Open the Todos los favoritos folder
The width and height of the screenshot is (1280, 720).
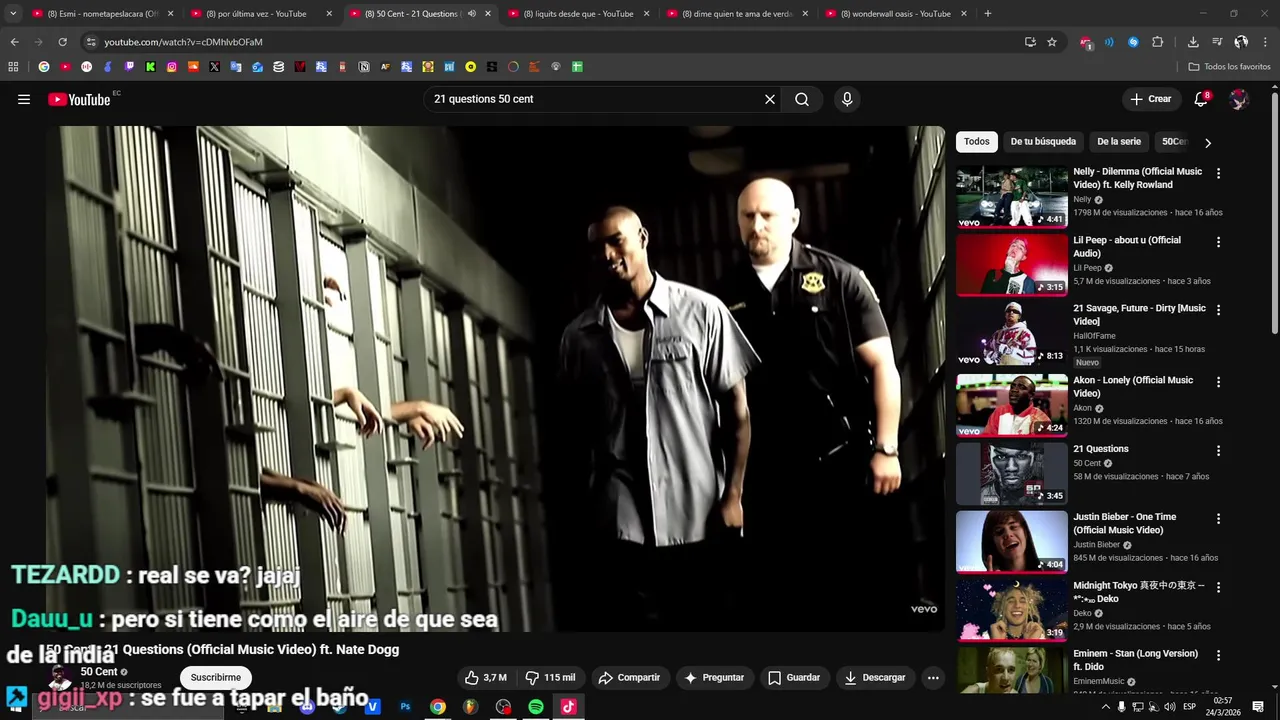(x=1229, y=67)
